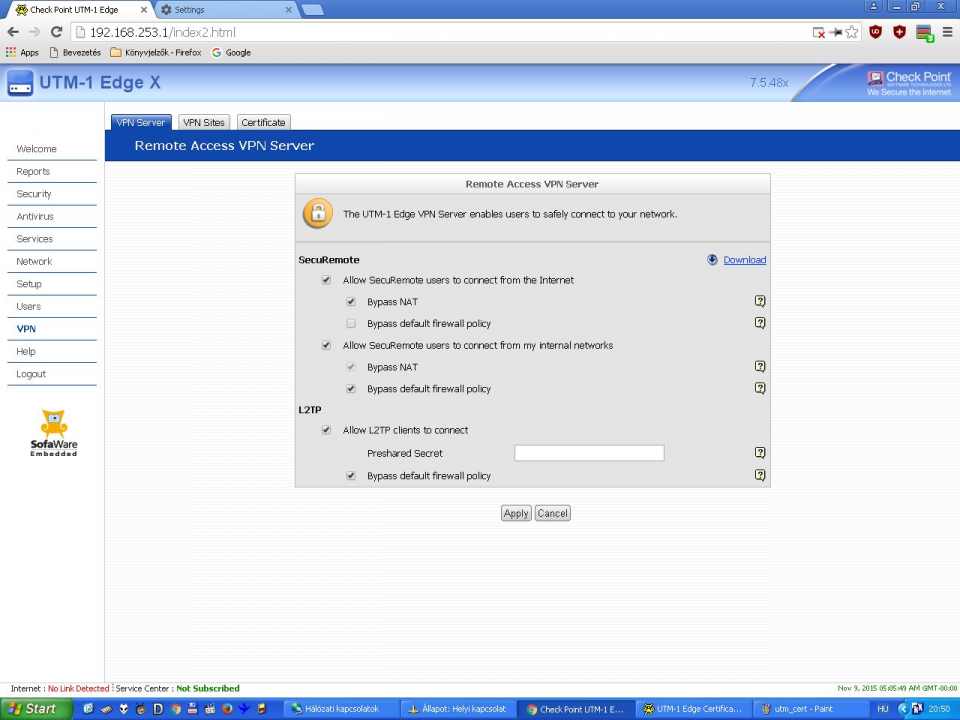
Task: Open the Chrome hamburger menu
Action: pos(947,32)
